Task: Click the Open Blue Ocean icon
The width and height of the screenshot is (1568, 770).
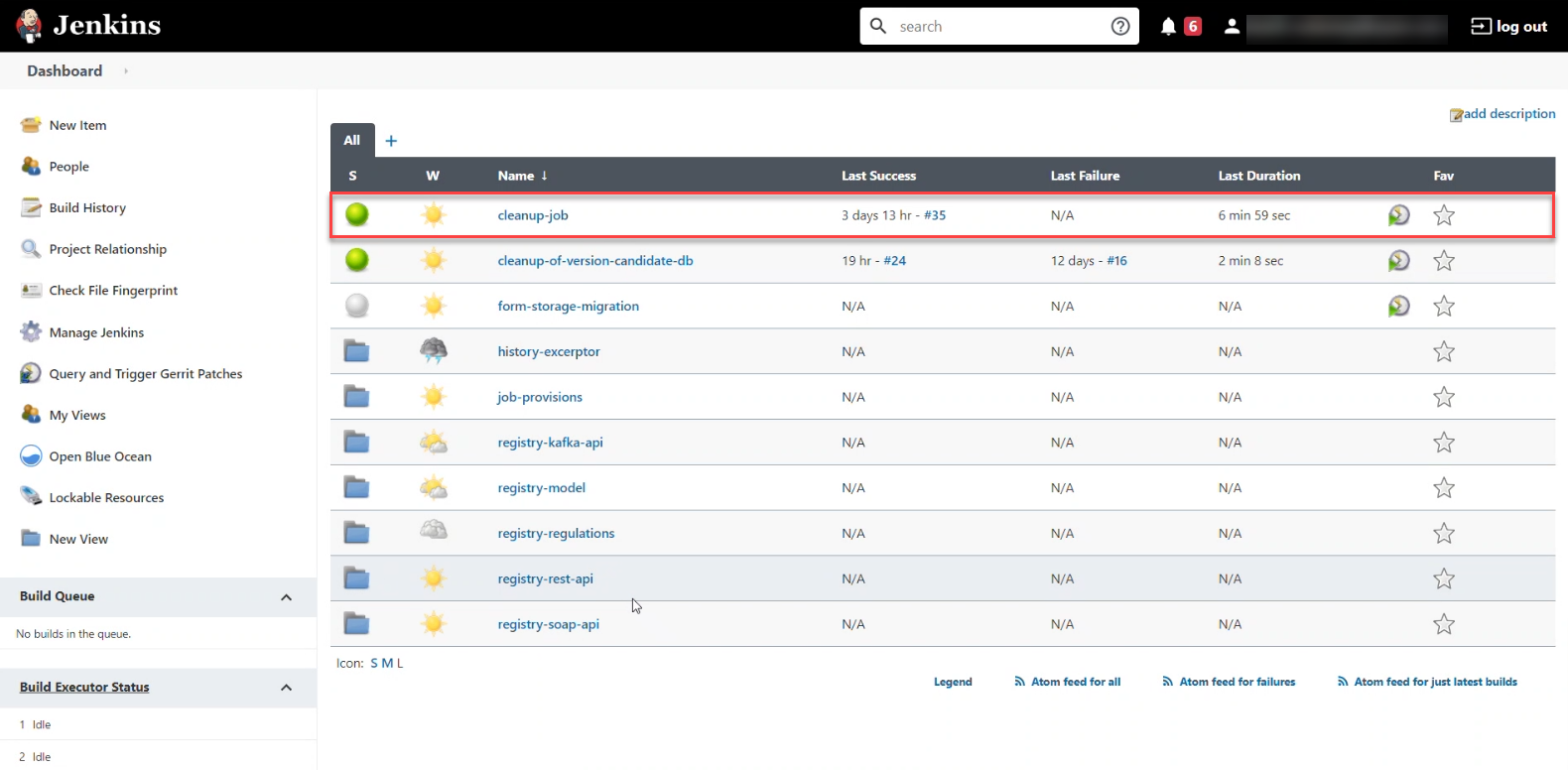Action: coord(32,456)
